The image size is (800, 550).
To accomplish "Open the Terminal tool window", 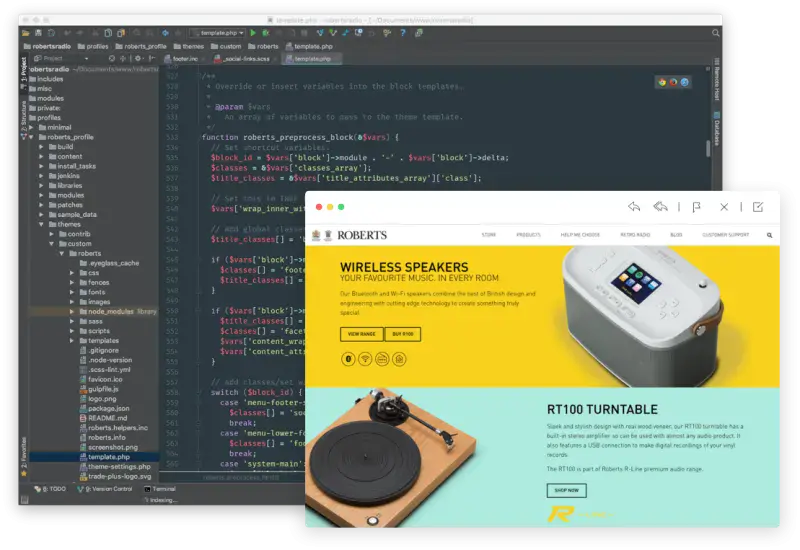I will 160,489.
